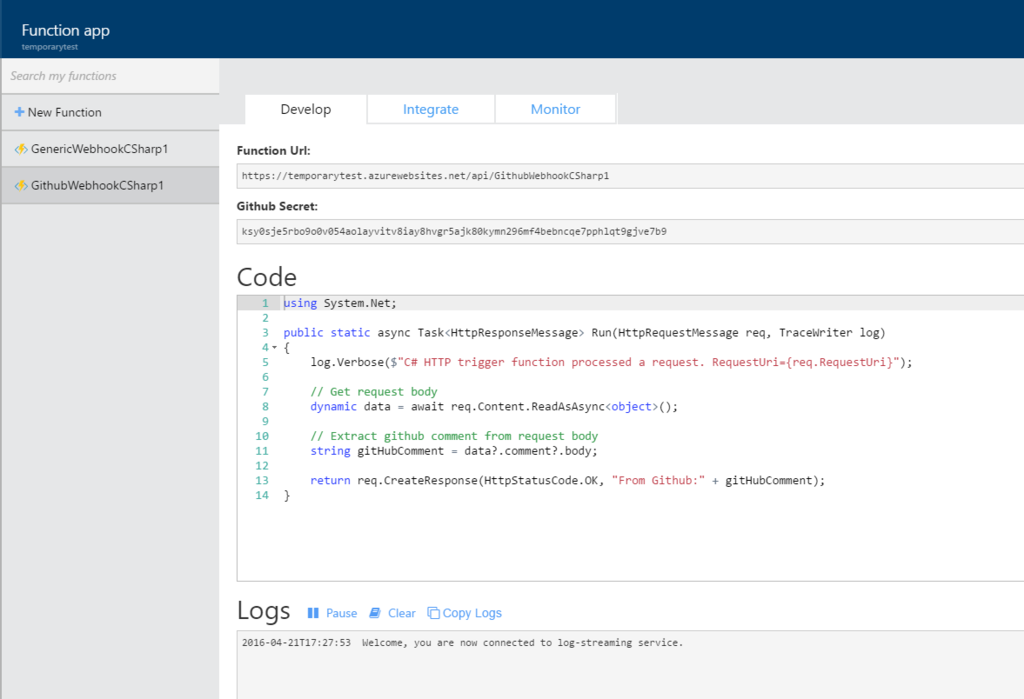Screen dimensions: 1024x699
Task: Open the Monitor tab
Action: coord(555,109)
